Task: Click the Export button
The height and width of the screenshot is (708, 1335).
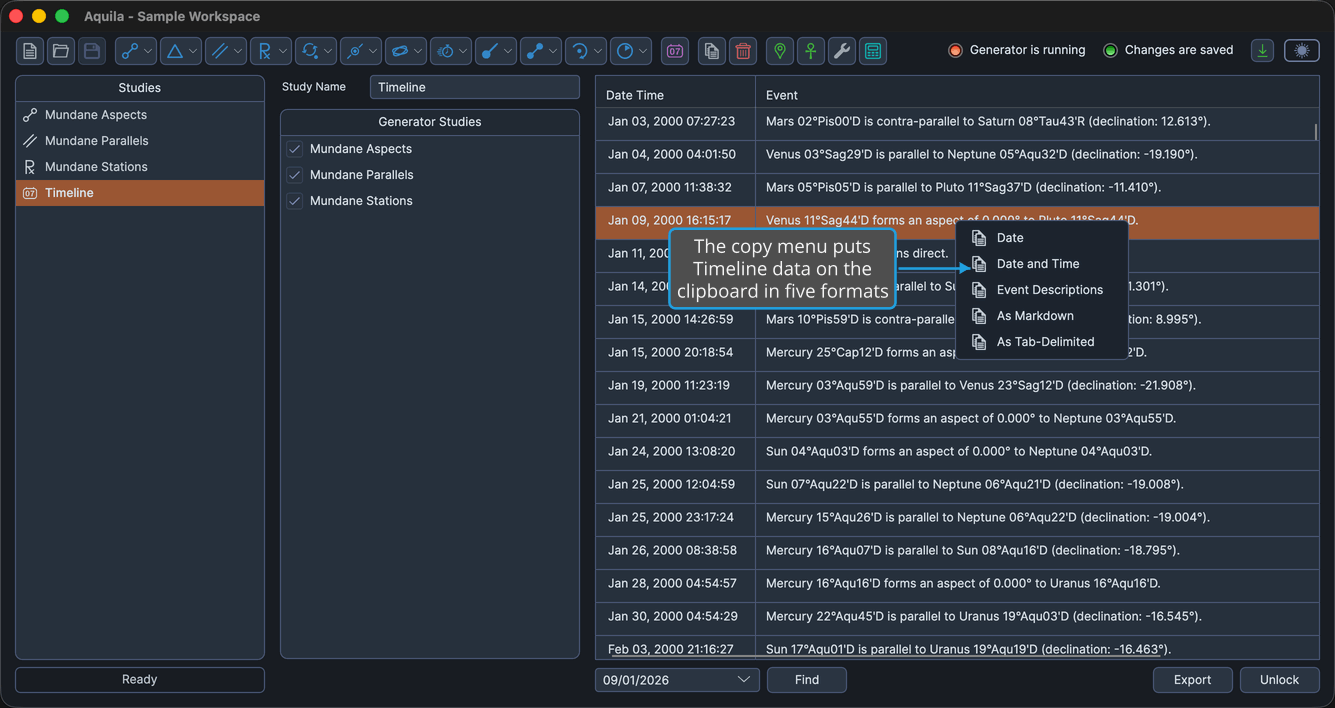Action: click(x=1192, y=680)
